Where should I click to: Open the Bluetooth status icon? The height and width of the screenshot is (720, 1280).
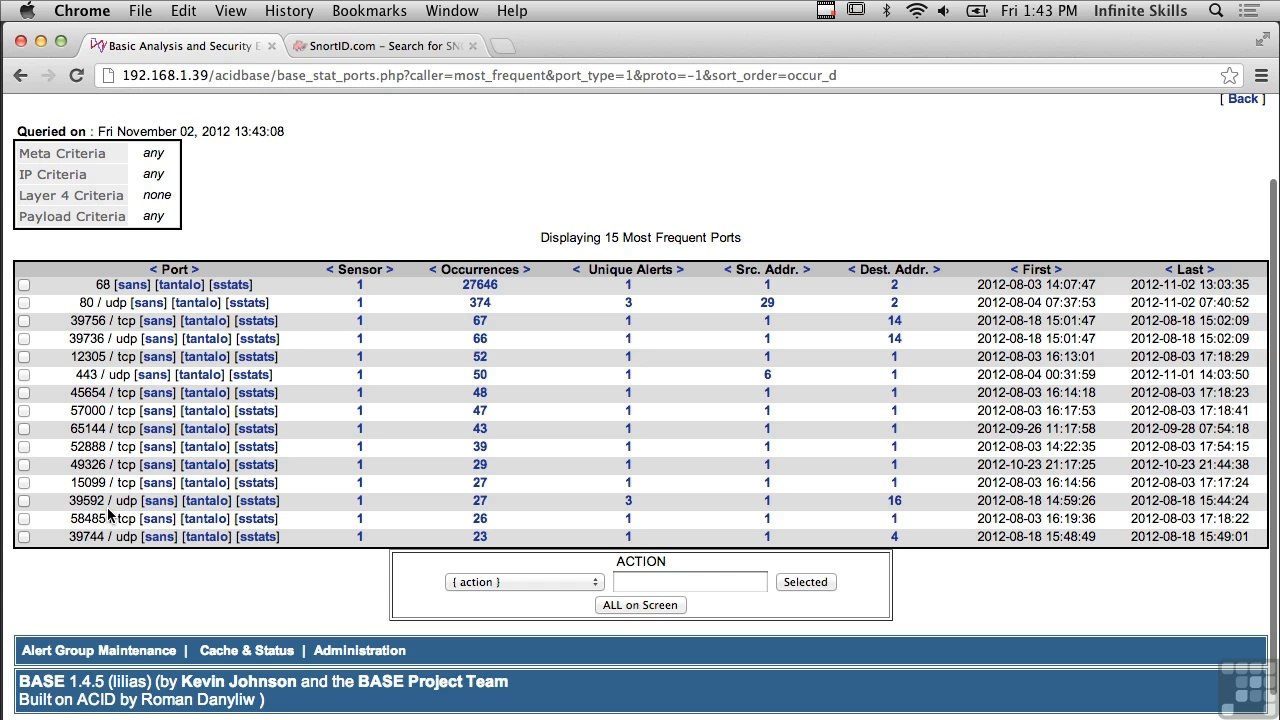click(x=886, y=11)
